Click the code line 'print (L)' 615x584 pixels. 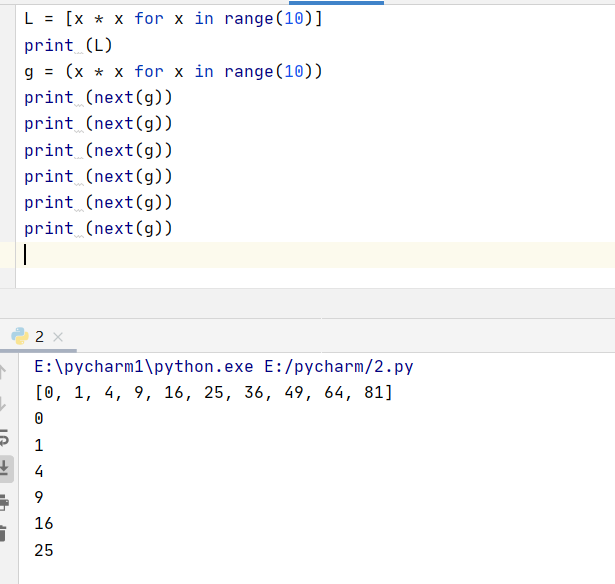click(68, 45)
